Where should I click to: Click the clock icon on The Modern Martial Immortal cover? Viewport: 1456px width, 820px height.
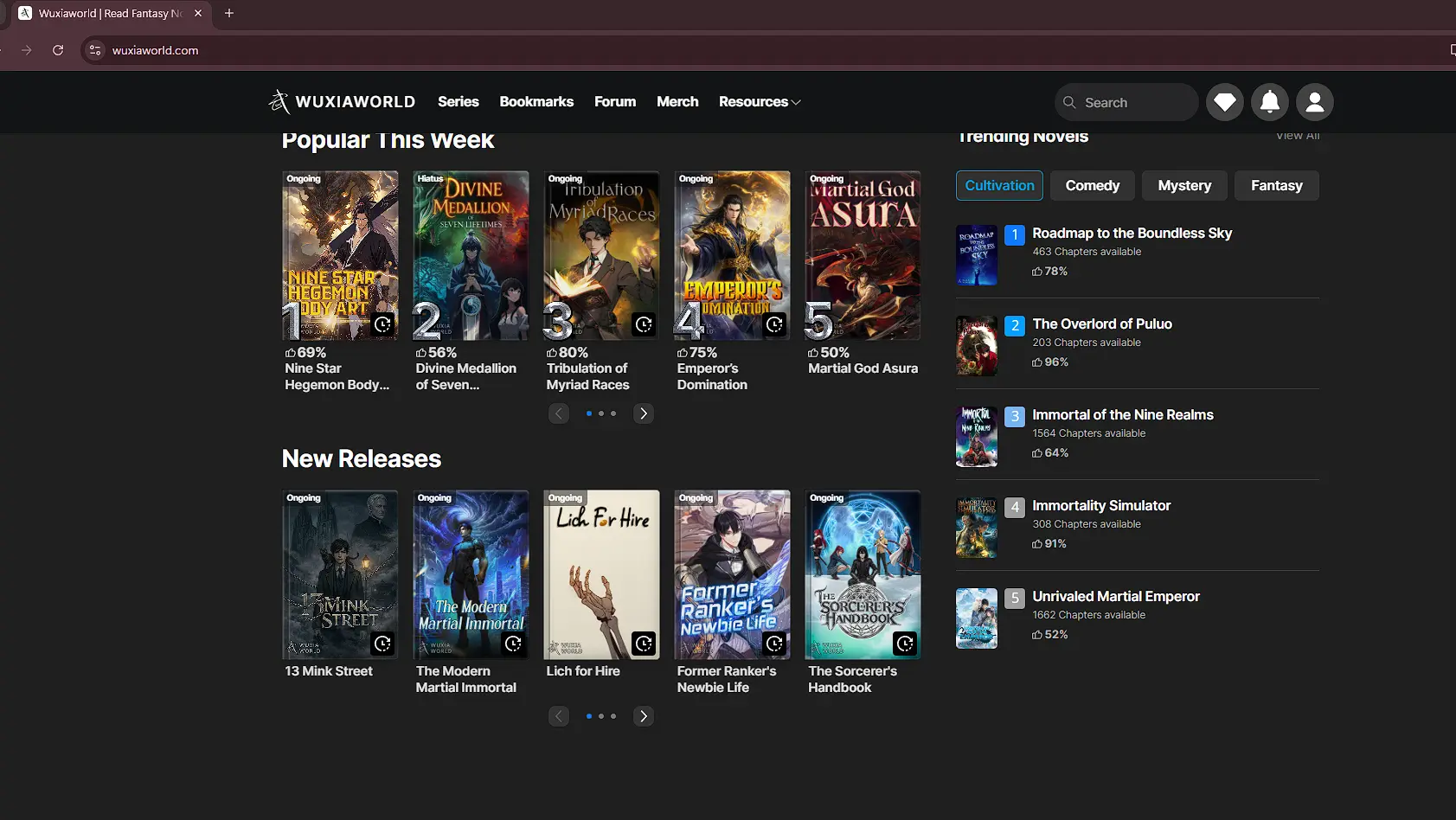click(x=513, y=644)
